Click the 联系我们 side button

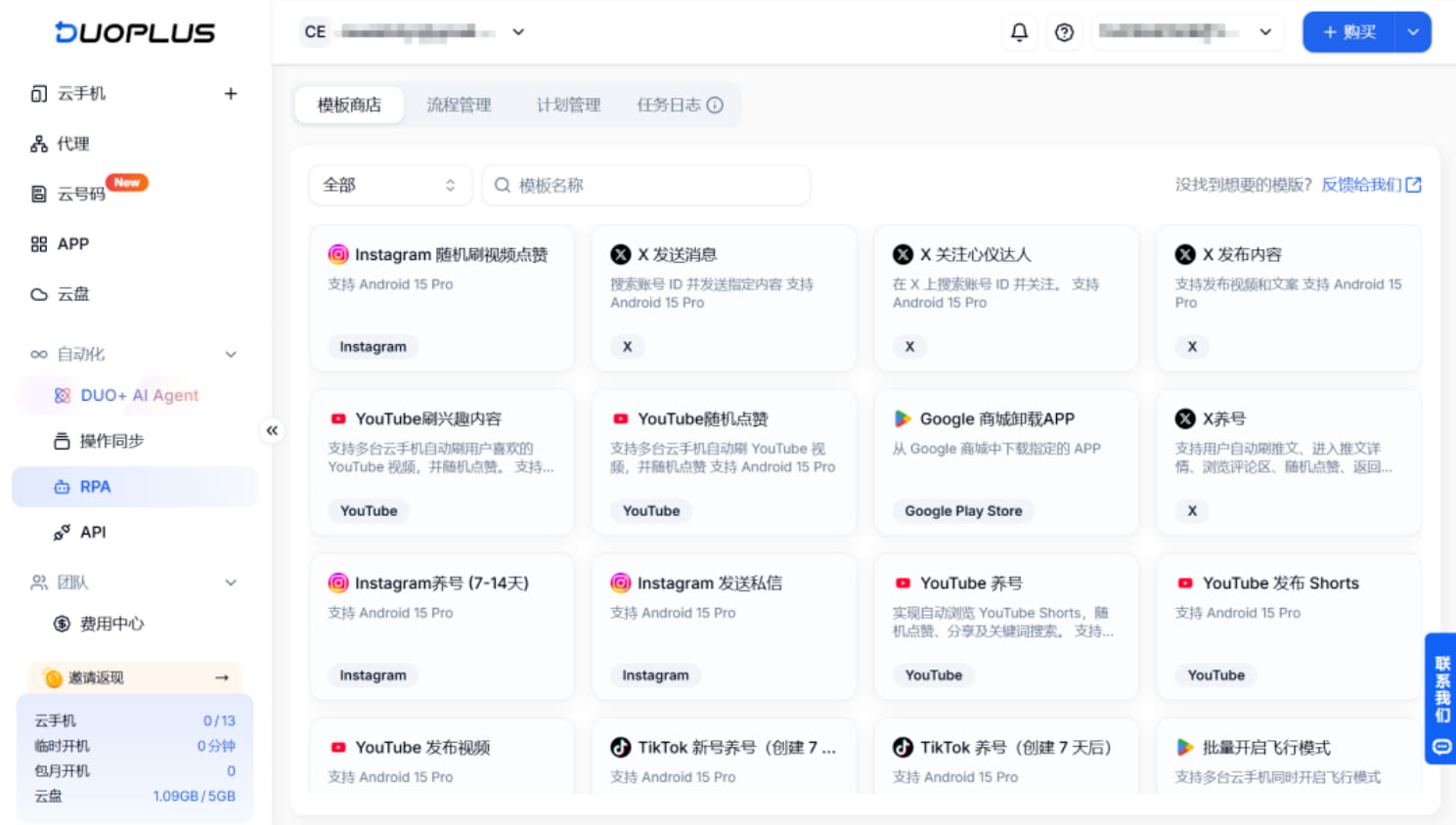pyautogui.click(x=1441, y=698)
